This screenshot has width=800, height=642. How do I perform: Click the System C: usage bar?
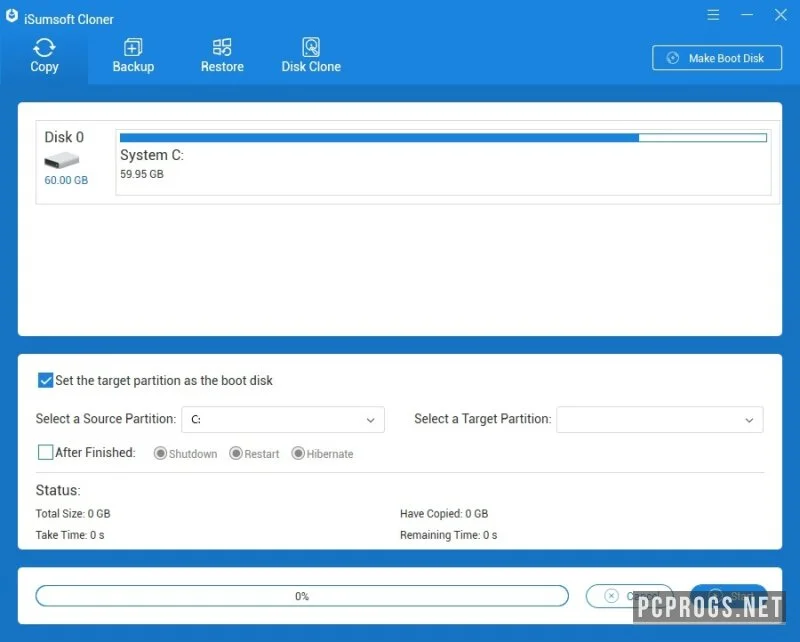tap(443, 137)
